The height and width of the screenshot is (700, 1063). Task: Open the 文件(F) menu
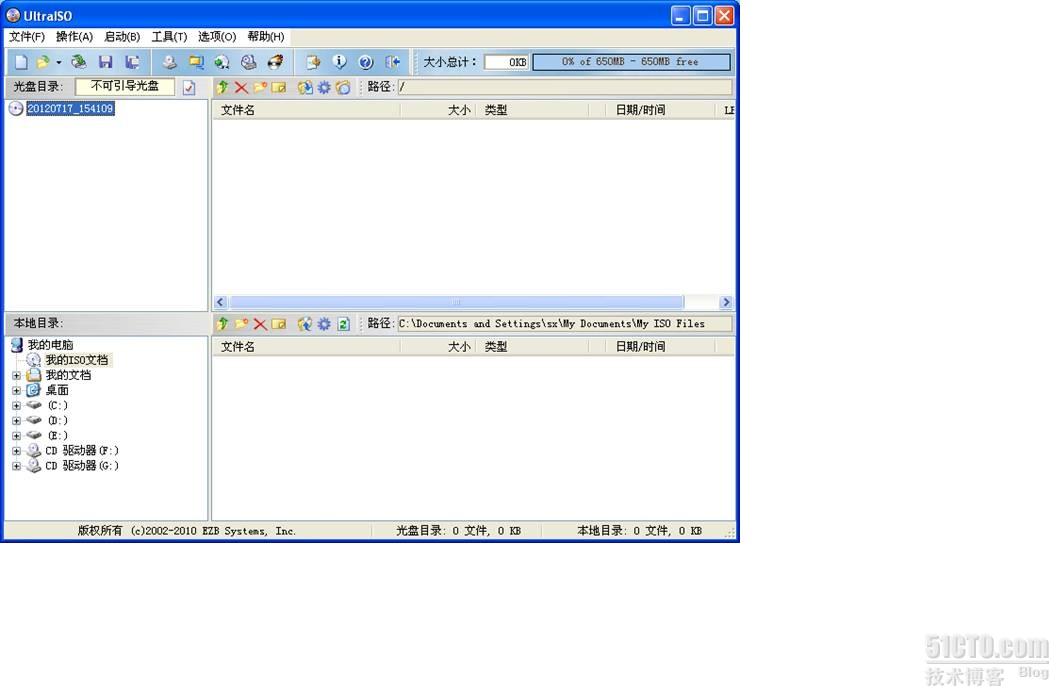tap(26, 37)
